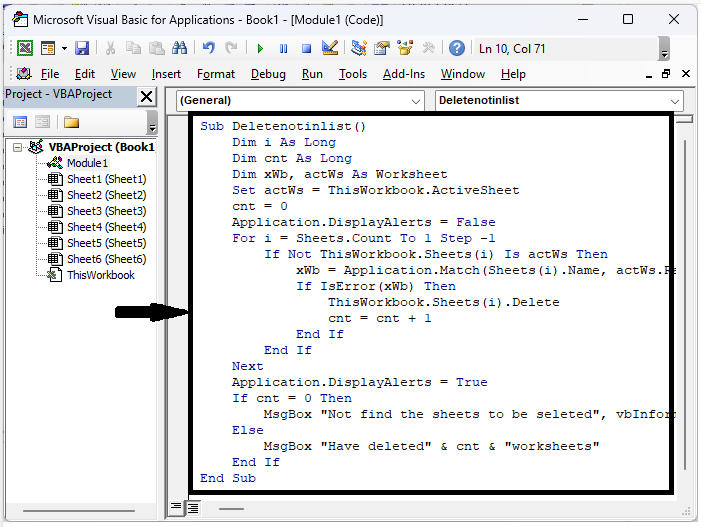Screen dimensions: 701x527
Task: Click the vertical scrollbar of code window
Action: pyautogui.click(x=684, y=304)
